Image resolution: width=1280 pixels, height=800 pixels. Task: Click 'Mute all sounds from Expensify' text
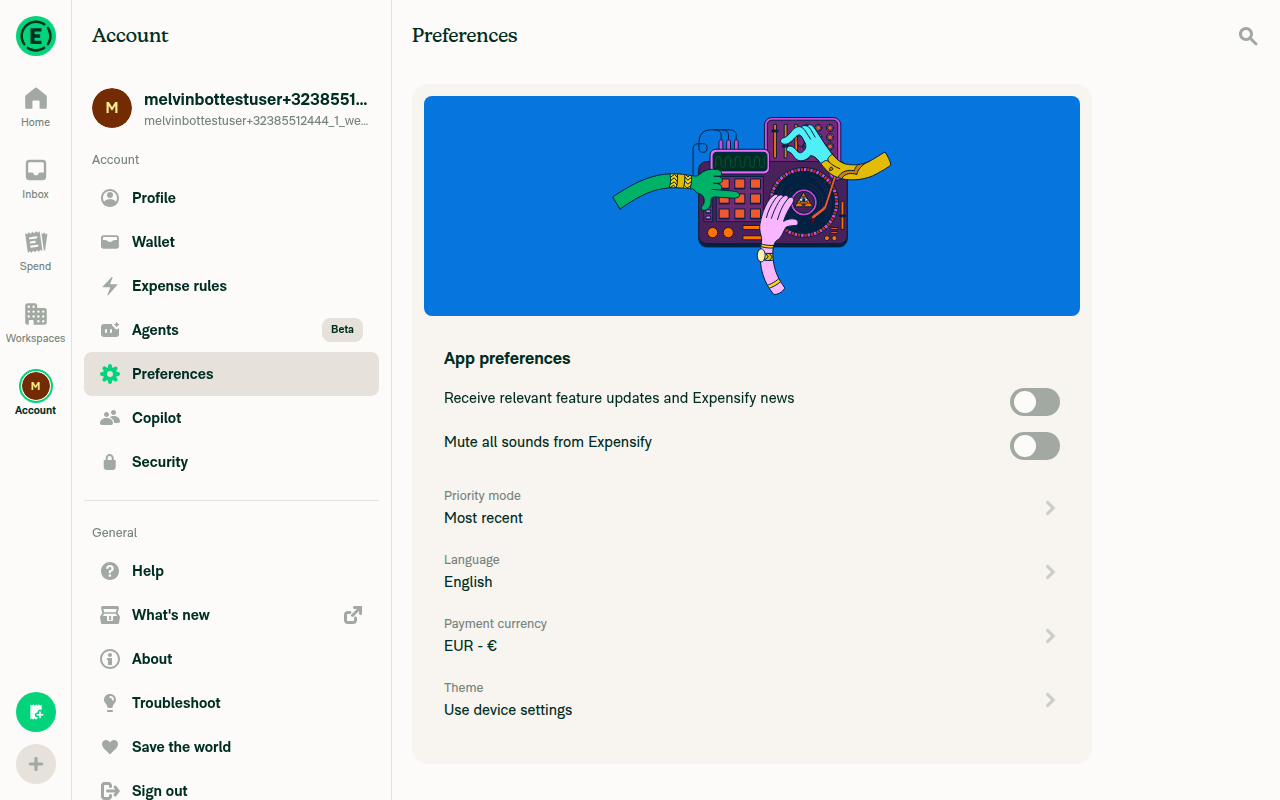(x=548, y=442)
